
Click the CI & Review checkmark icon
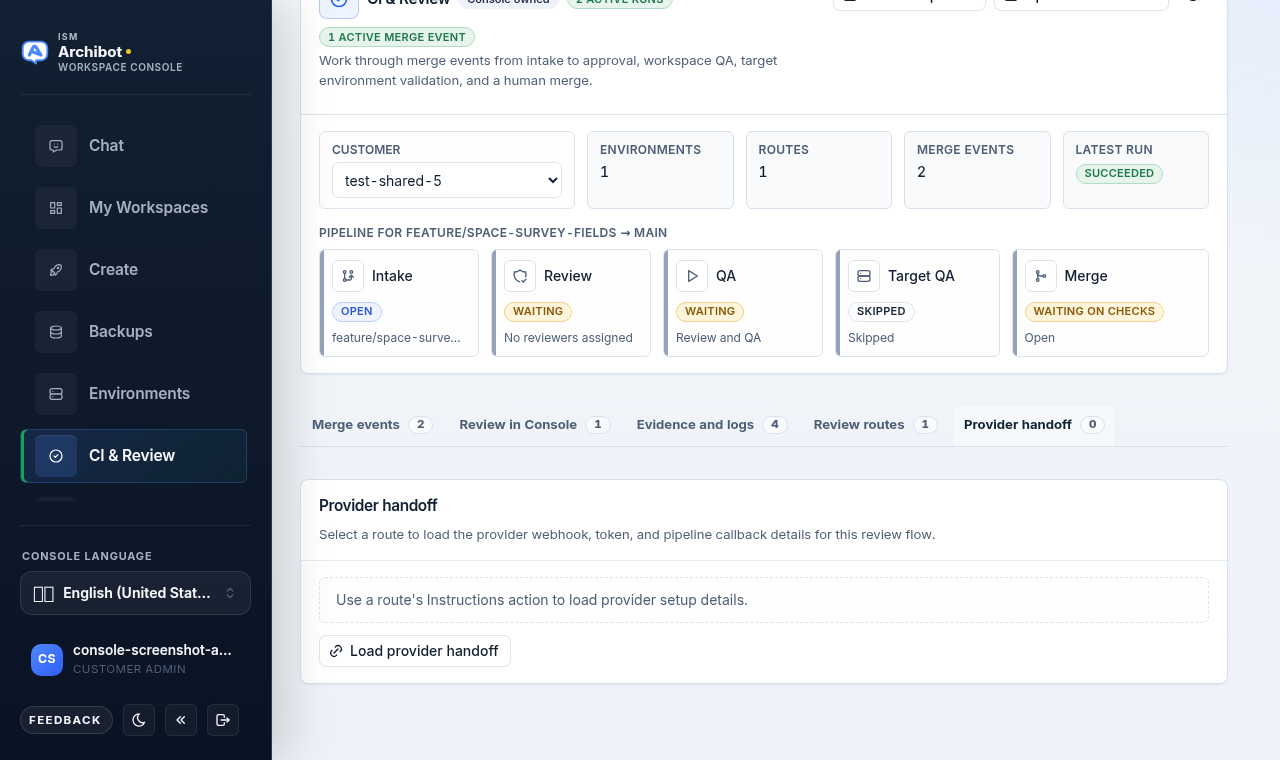[x=56, y=456]
